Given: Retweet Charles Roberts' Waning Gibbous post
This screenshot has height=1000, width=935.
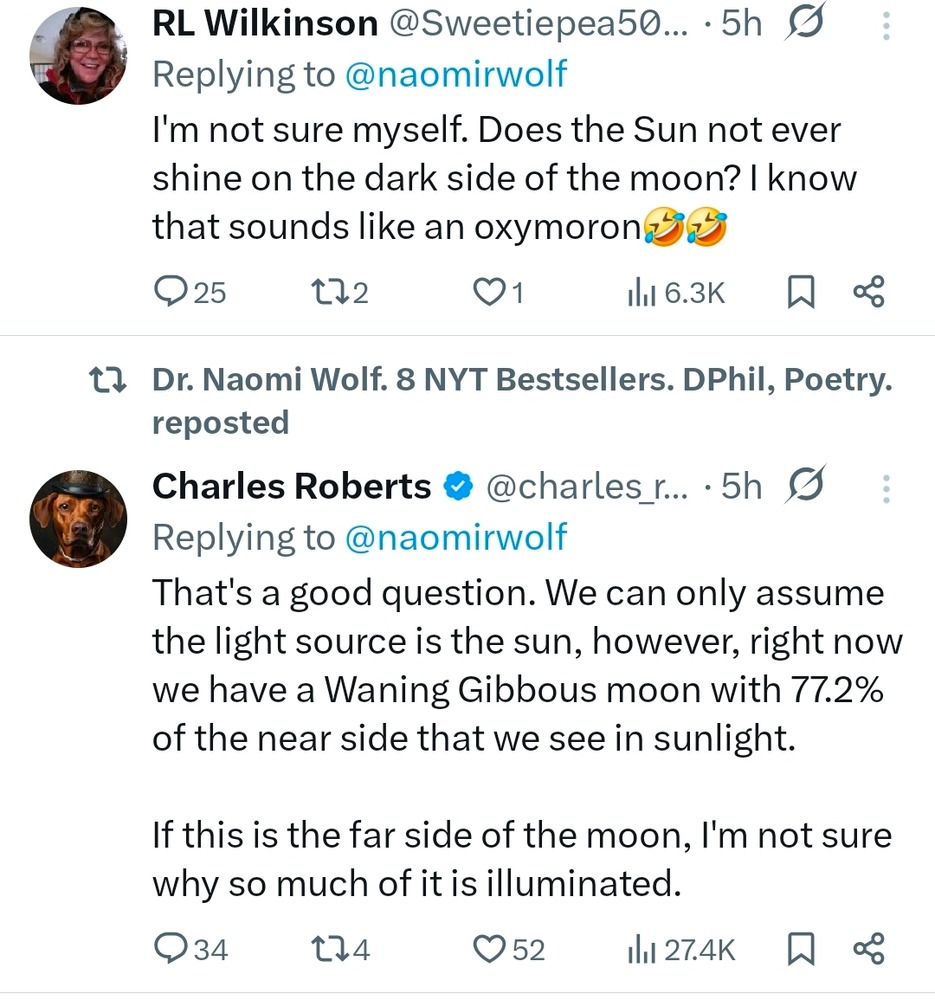Looking at the screenshot, I should [x=327, y=948].
